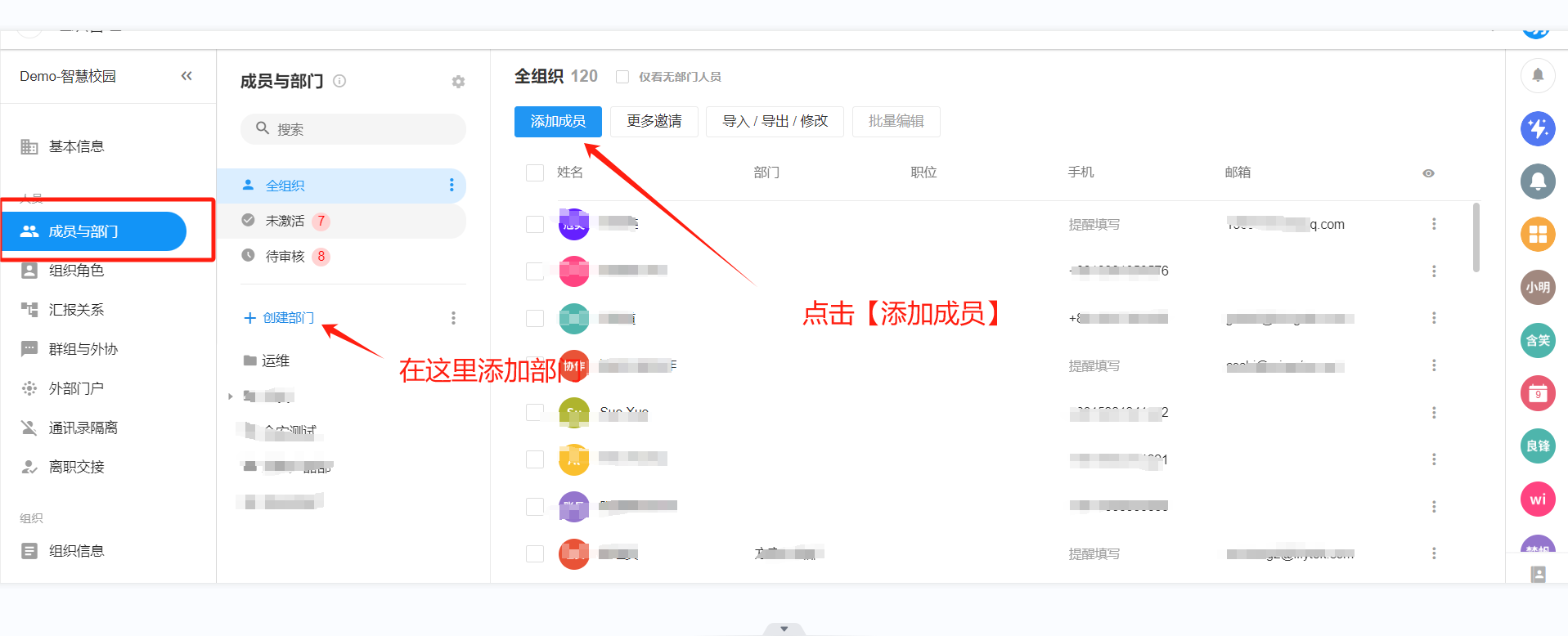Viewport: 1568px width, 636px height.
Task: Go to 汇报关系 in the left menu
Action: pos(76,310)
